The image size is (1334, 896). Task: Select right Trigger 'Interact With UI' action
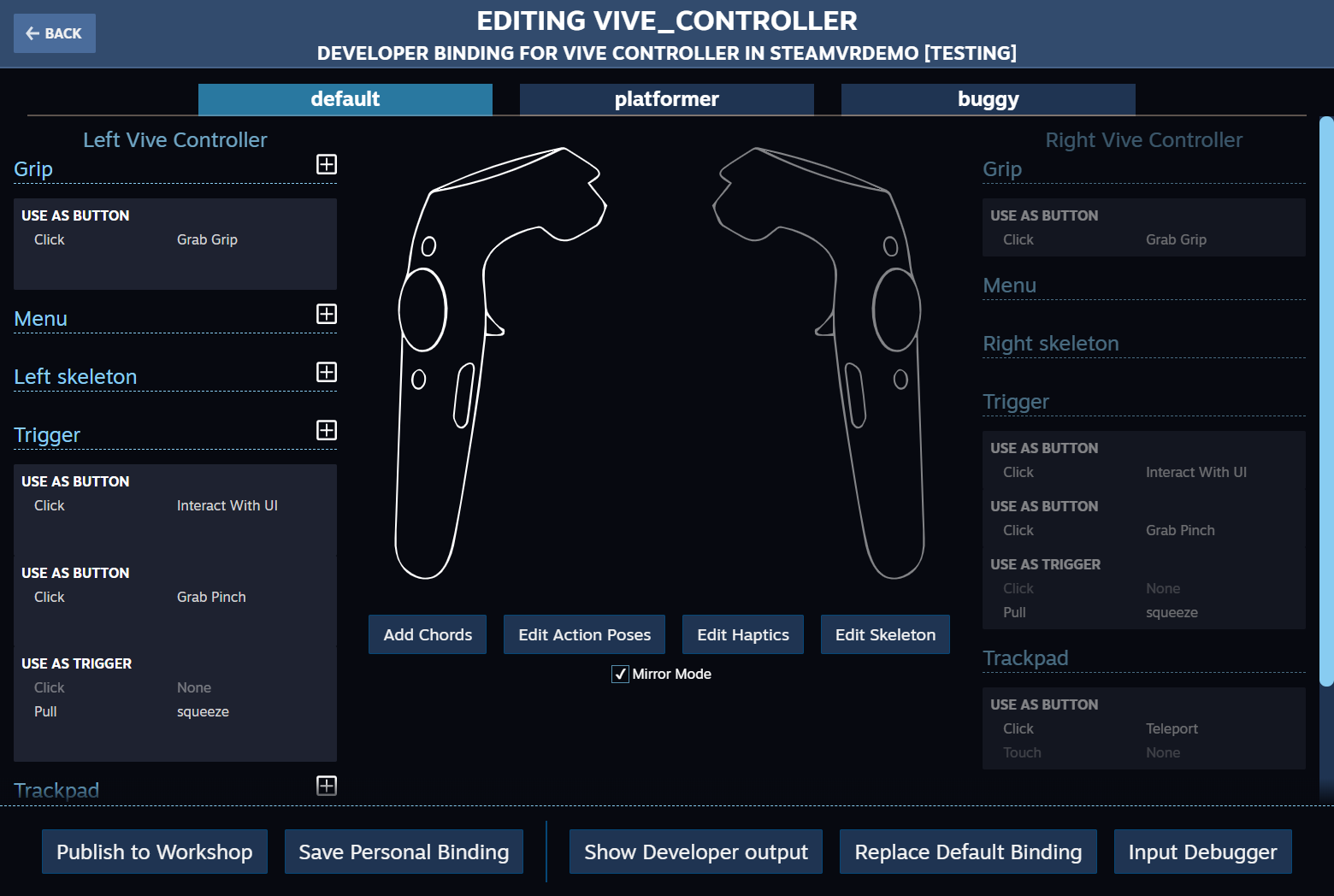(x=1196, y=472)
